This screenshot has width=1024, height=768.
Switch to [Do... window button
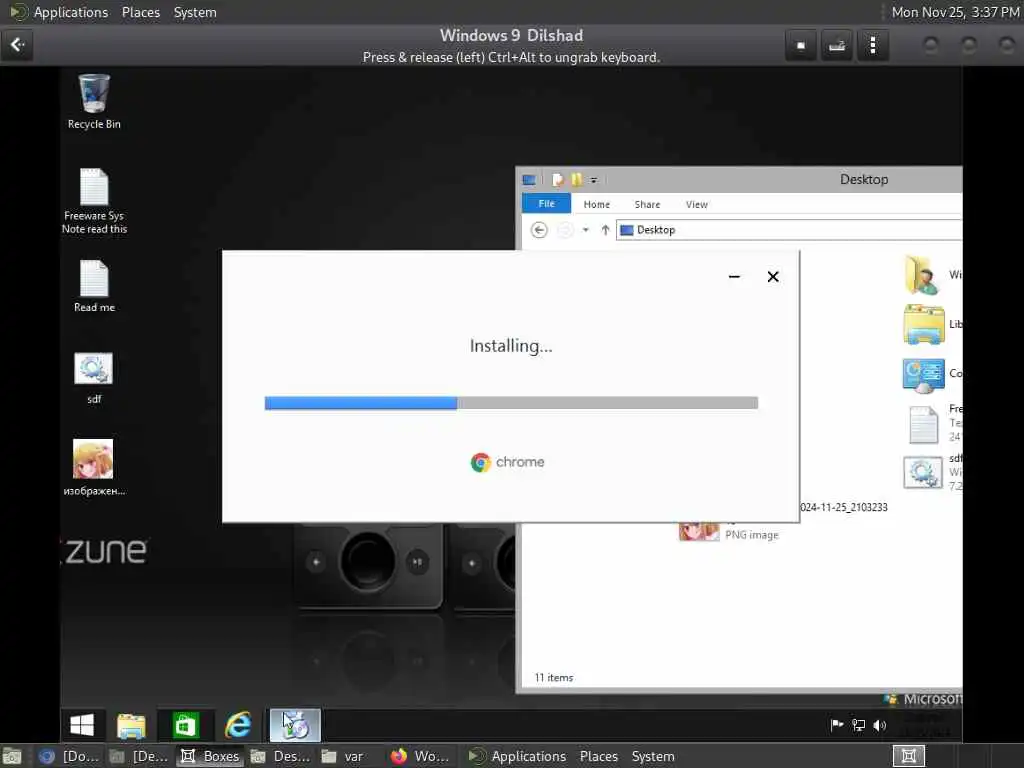[69, 756]
